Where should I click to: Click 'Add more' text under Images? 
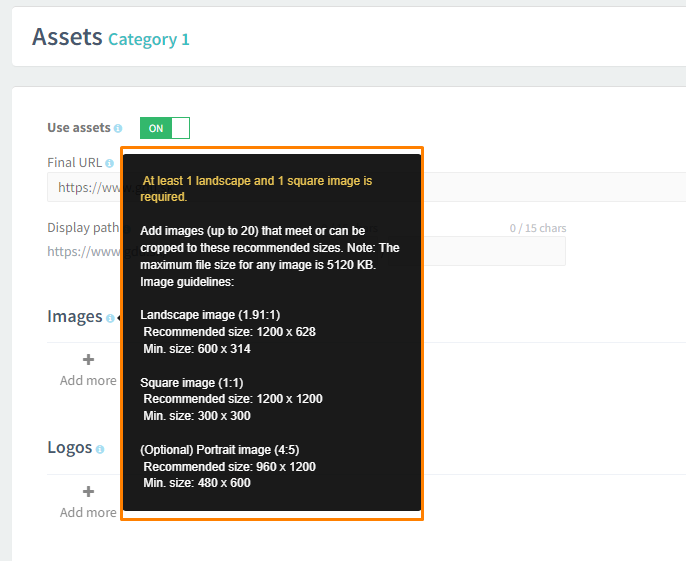click(88, 380)
